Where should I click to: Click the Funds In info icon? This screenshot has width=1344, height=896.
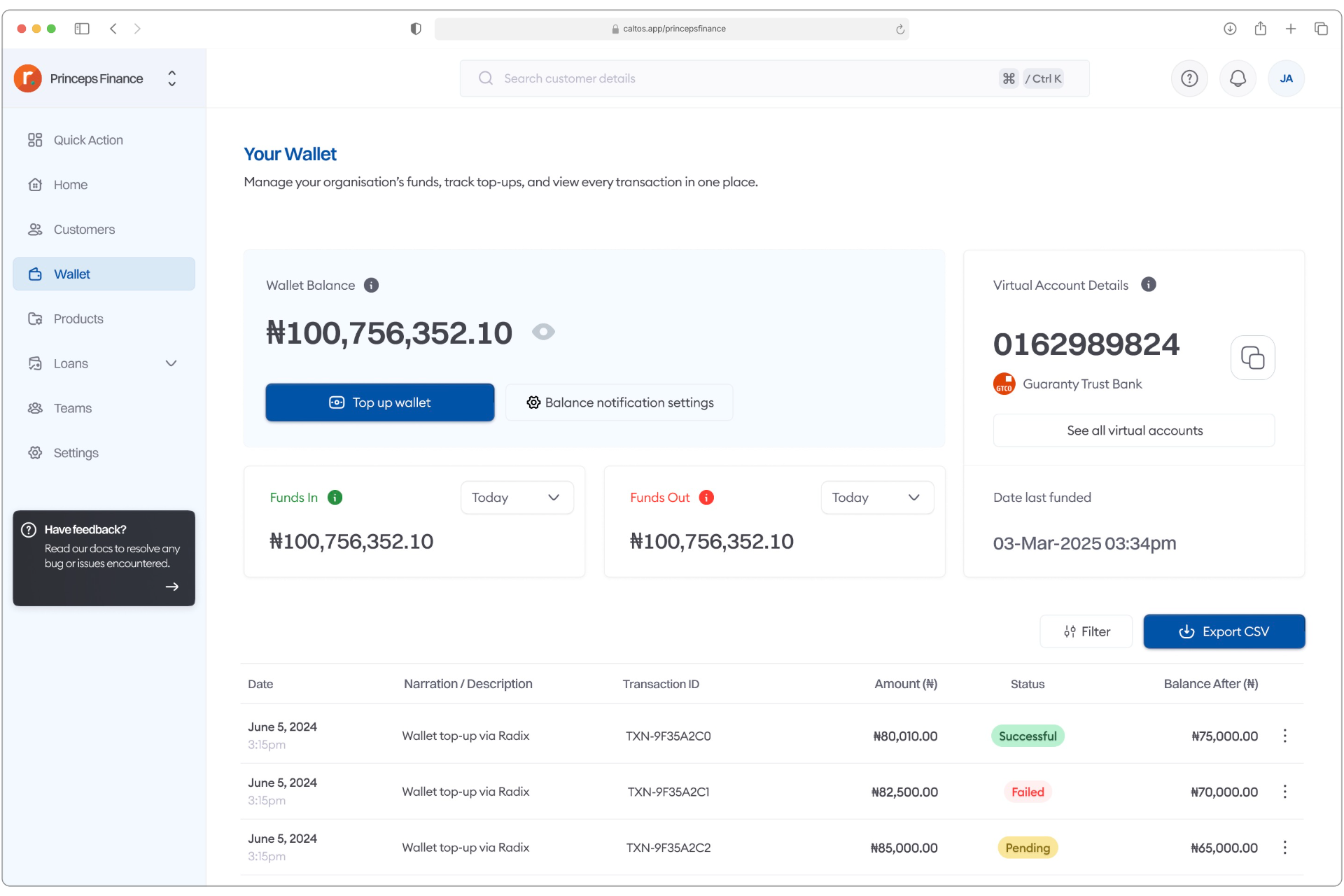click(x=335, y=498)
